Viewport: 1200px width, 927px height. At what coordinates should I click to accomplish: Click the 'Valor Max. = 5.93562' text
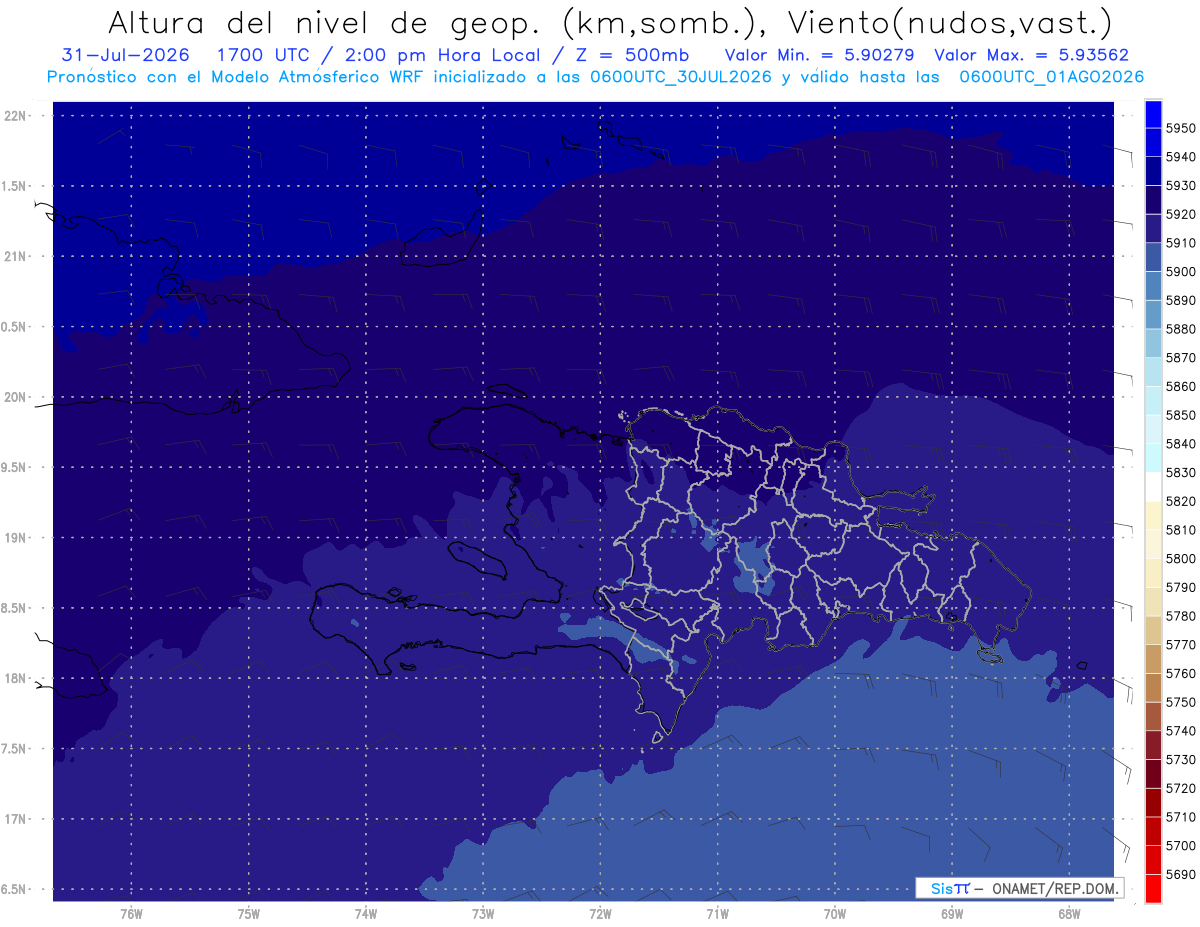tap(1031, 55)
